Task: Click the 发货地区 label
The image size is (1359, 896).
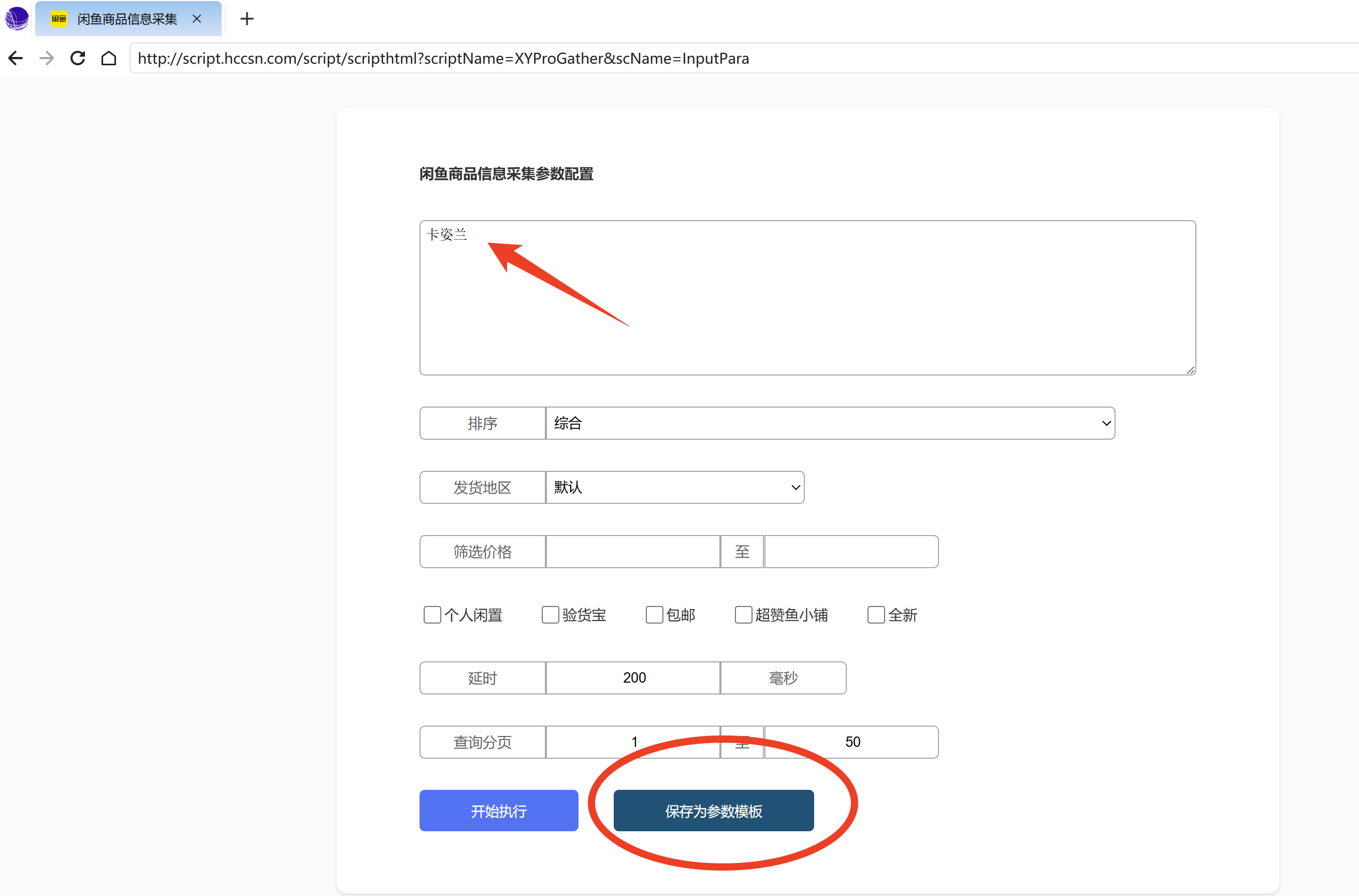Action: [483, 487]
